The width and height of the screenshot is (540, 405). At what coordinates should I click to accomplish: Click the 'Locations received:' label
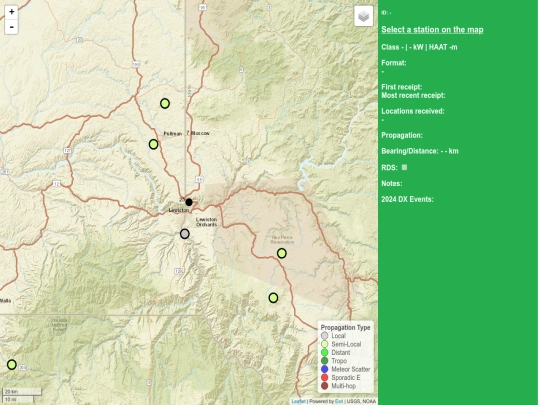tap(413, 111)
